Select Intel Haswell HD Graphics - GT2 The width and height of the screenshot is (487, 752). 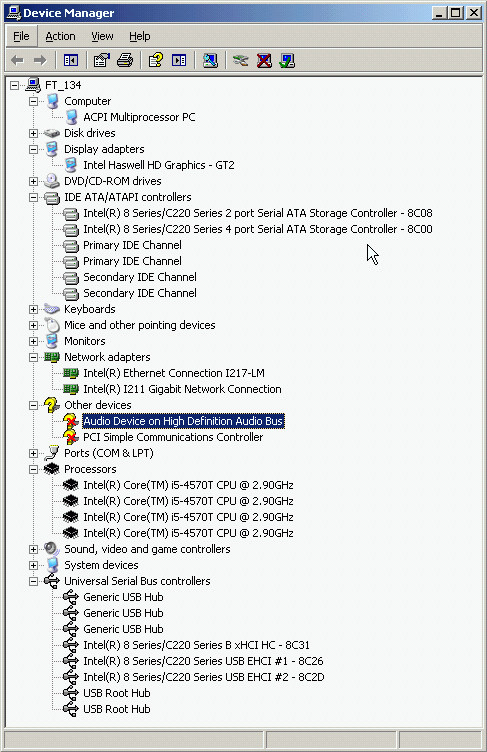[159, 165]
